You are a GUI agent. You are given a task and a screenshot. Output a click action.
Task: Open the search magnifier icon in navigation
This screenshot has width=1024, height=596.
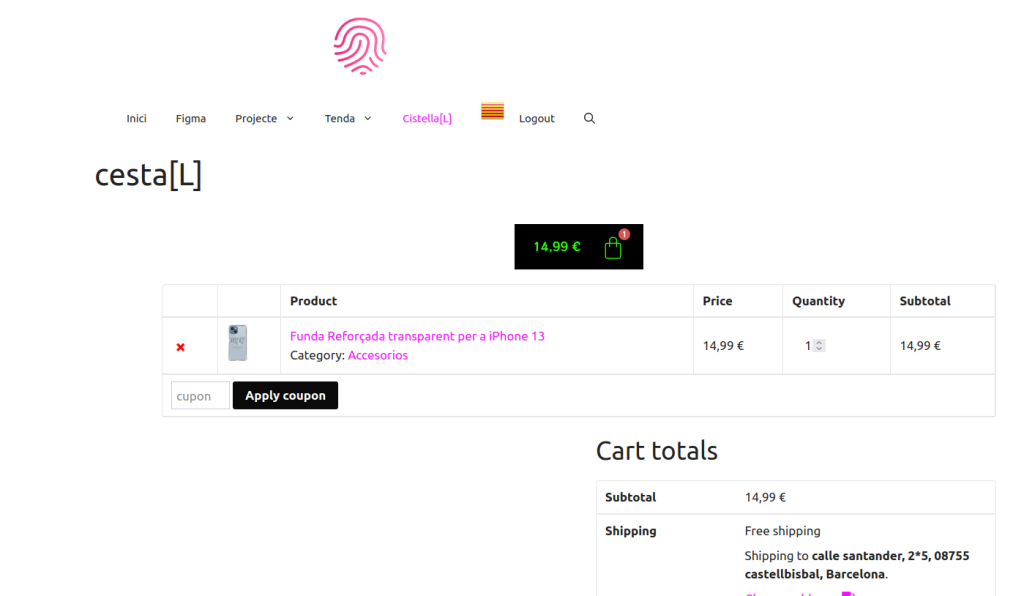589,118
